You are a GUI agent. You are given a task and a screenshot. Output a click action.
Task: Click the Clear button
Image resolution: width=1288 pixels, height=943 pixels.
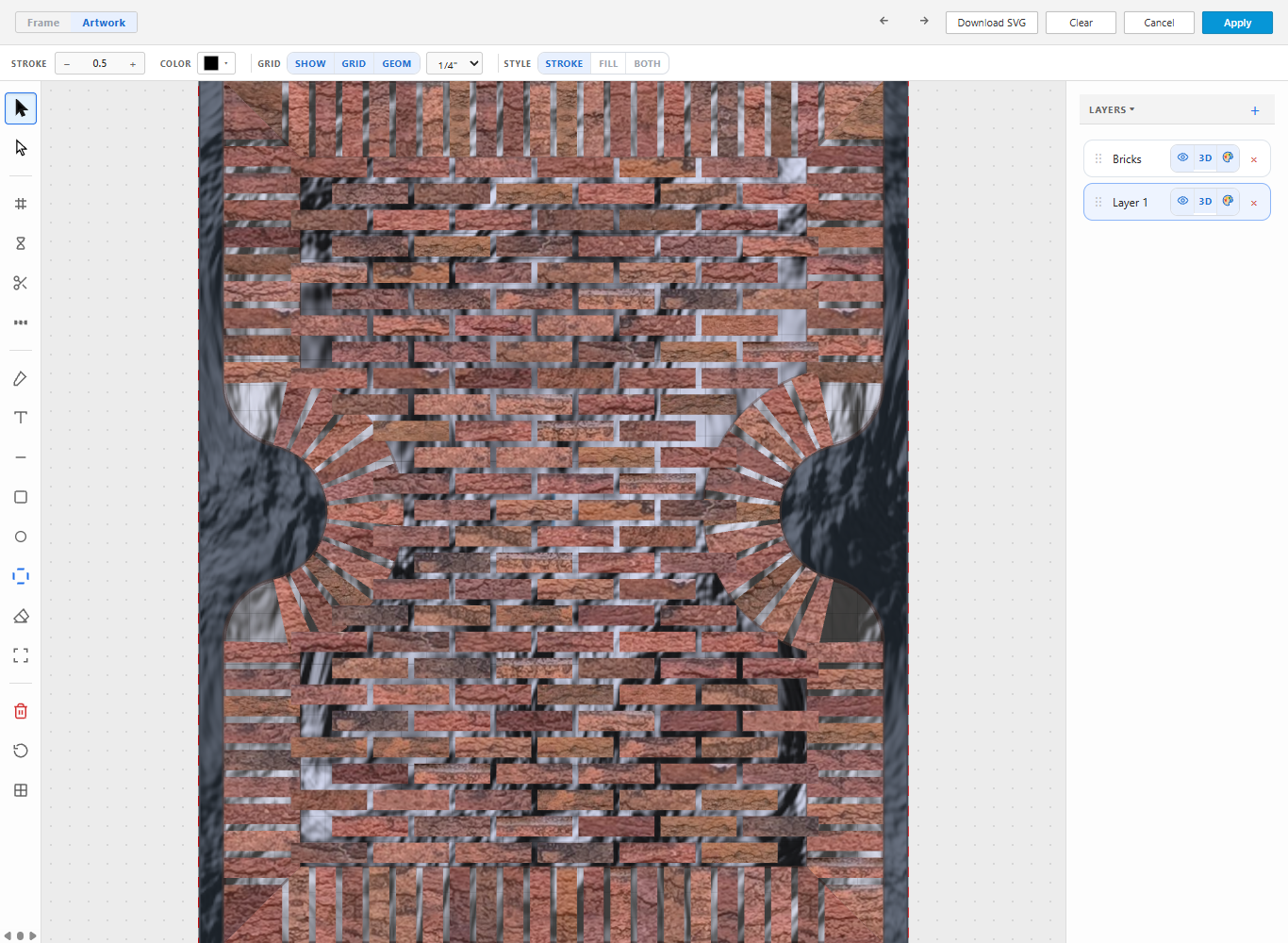(1081, 23)
